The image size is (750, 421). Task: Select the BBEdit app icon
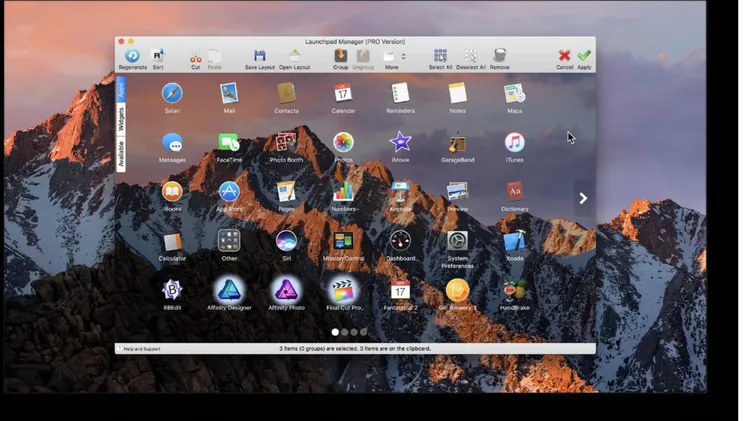pyautogui.click(x=172, y=290)
